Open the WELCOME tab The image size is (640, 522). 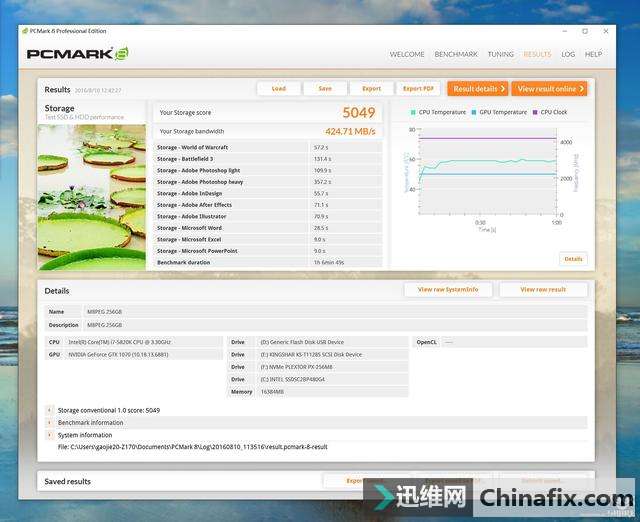pyautogui.click(x=407, y=54)
